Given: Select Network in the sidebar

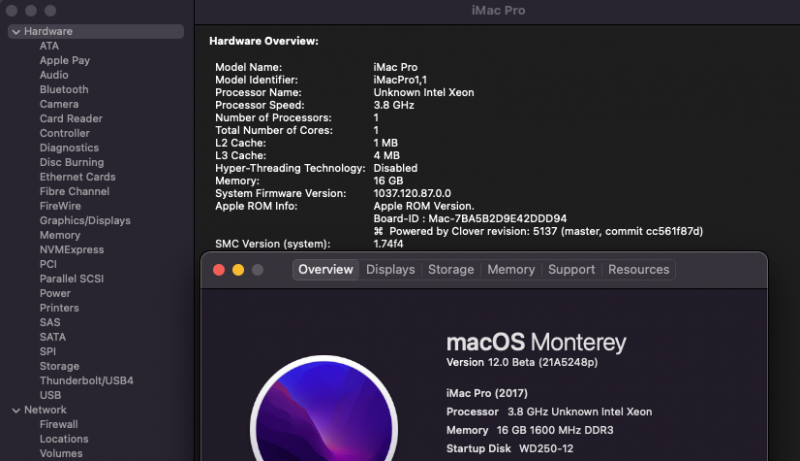Looking at the screenshot, I should tap(45, 410).
